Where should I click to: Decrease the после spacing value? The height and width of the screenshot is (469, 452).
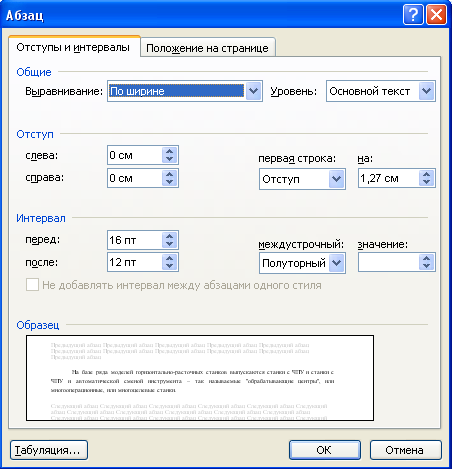pos(170,266)
